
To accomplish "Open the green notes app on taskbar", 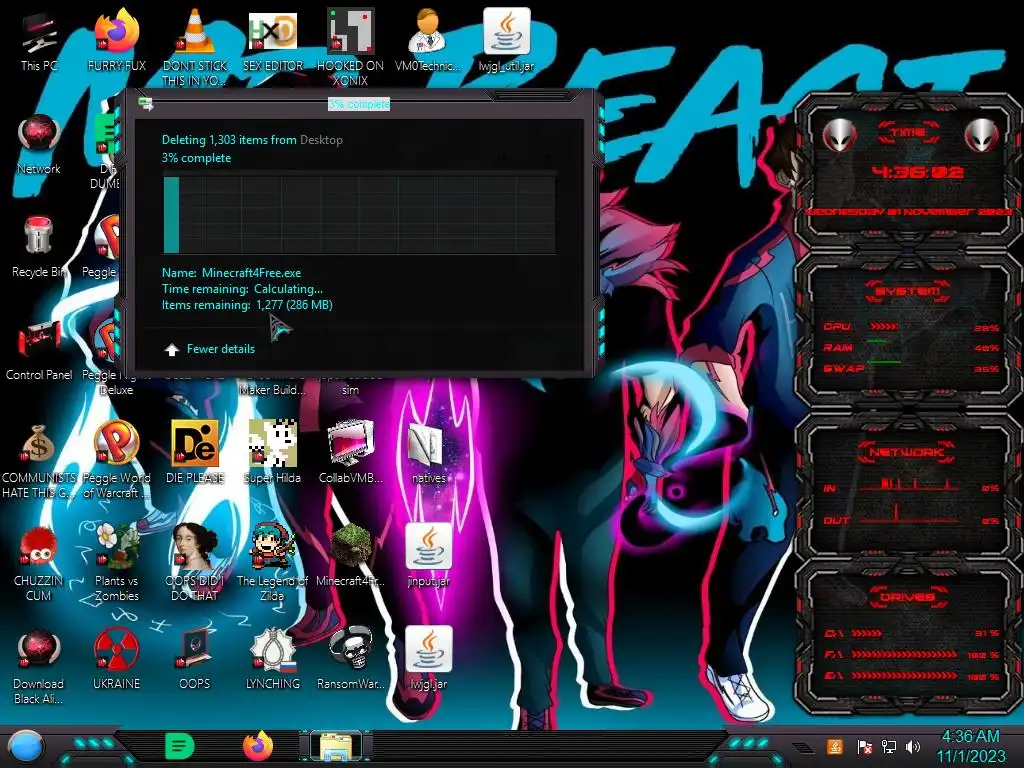I will coord(180,746).
